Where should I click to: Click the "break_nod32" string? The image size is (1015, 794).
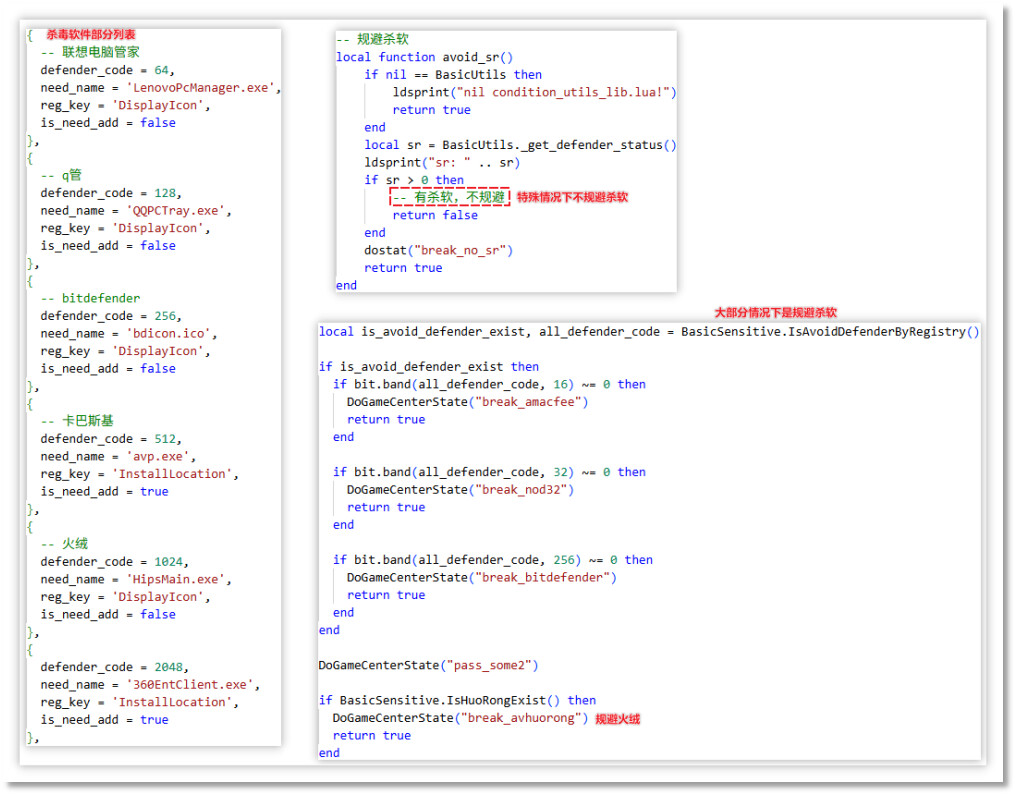[x=526, y=490]
